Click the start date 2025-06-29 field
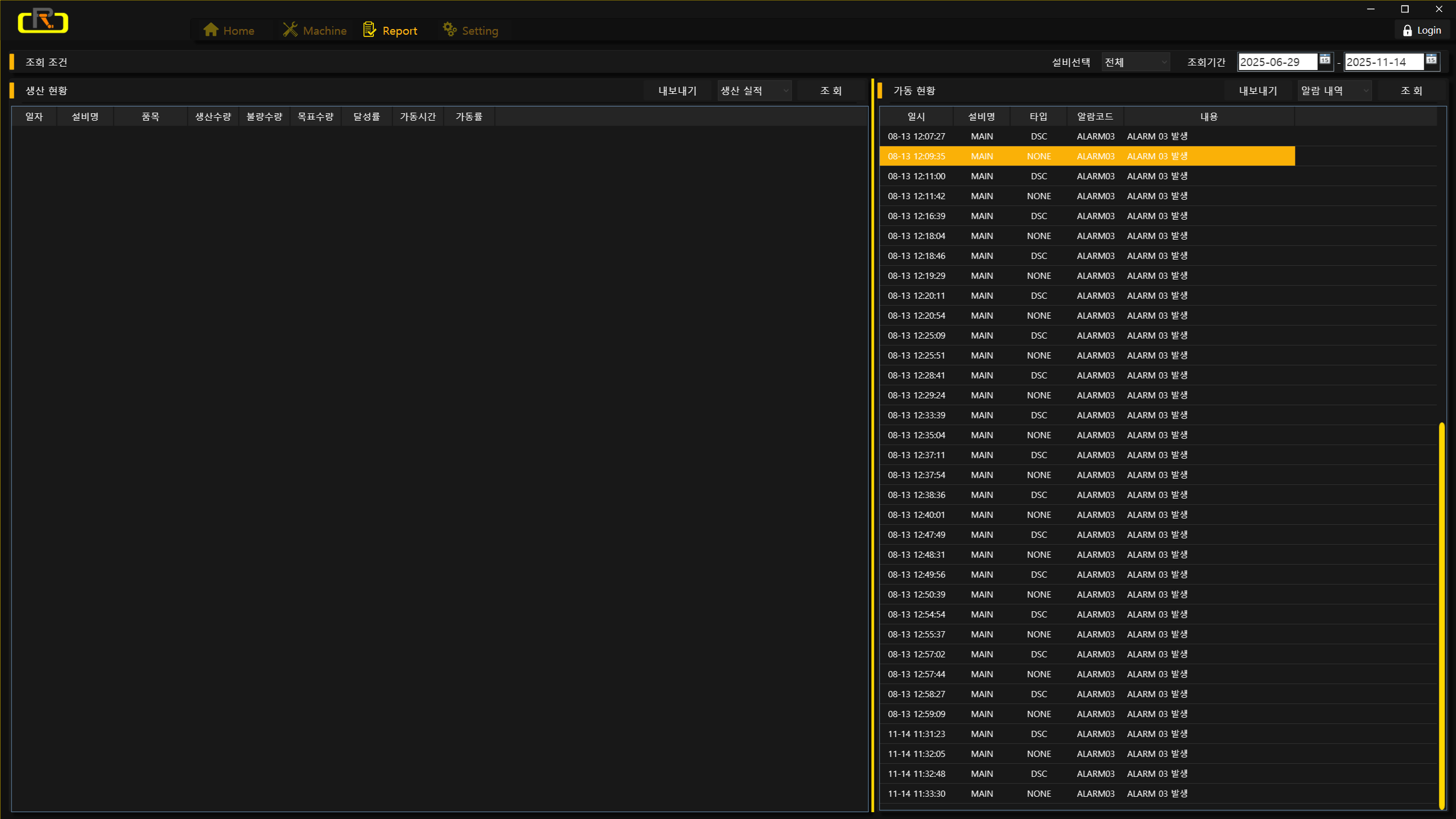Viewport: 1456px width, 819px height. (1277, 62)
